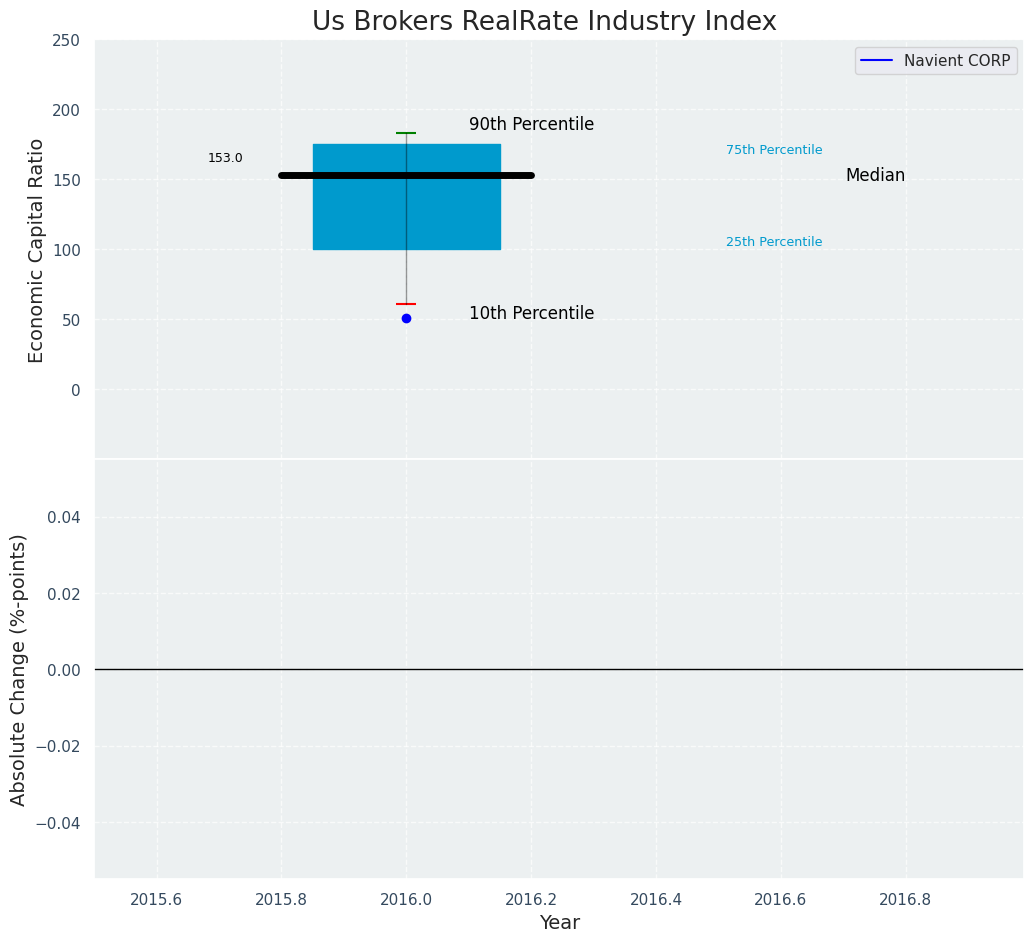Click the Year x-axis label
1034x942 pixels.
(559, 922)
